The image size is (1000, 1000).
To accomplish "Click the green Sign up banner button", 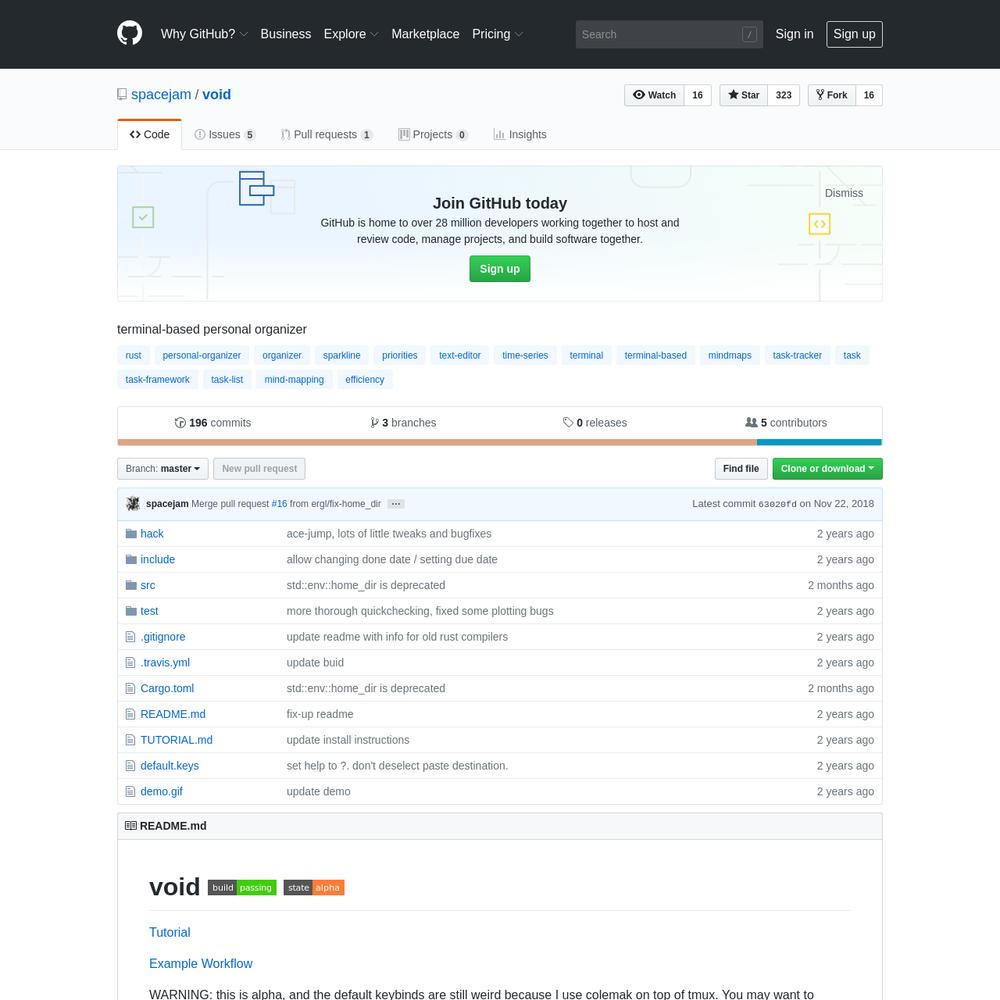I will pyautogui.click(x=500, y=269).
